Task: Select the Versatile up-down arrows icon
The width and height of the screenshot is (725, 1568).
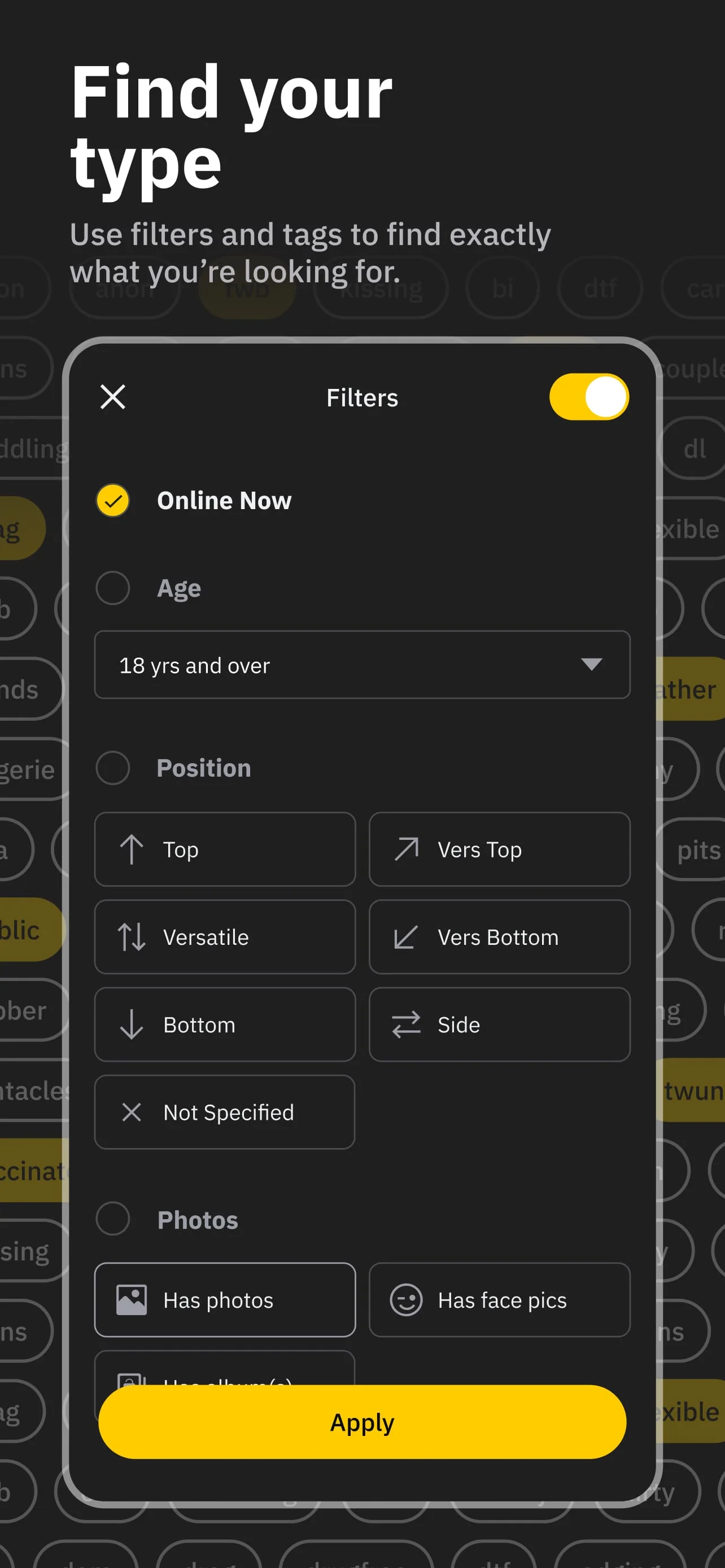Action: 132,937
